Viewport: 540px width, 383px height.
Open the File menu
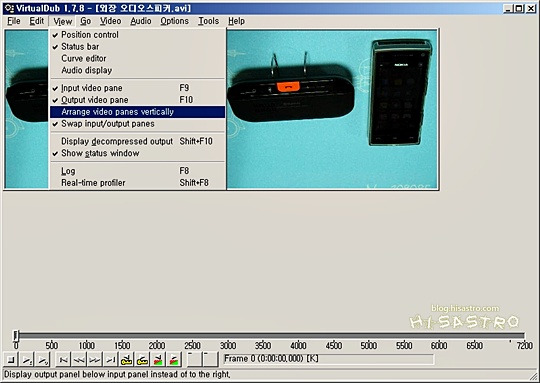tap(14, 21)
